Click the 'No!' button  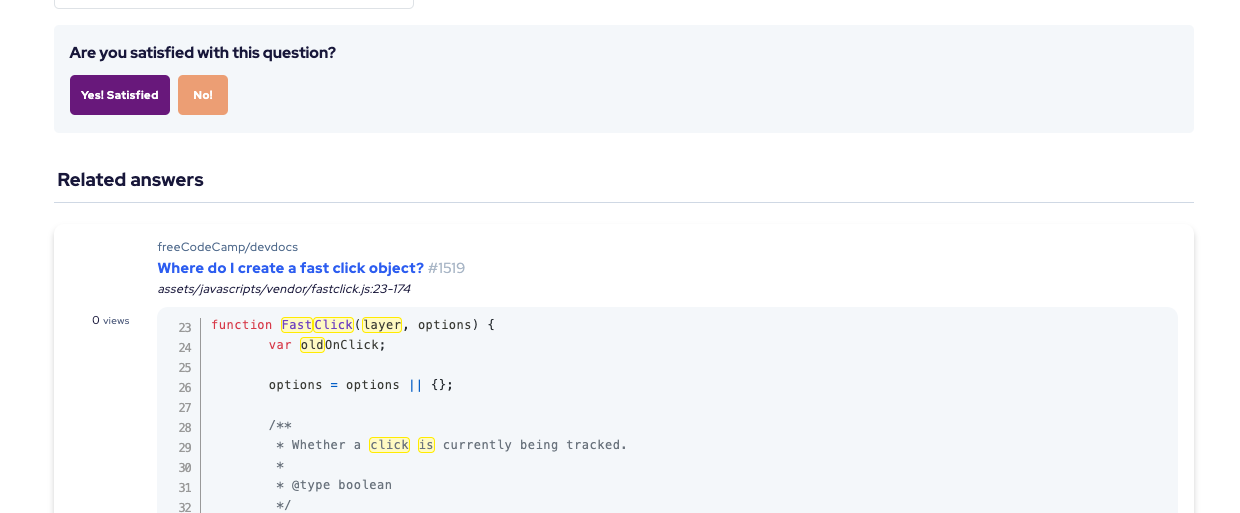tap(203, 95)
